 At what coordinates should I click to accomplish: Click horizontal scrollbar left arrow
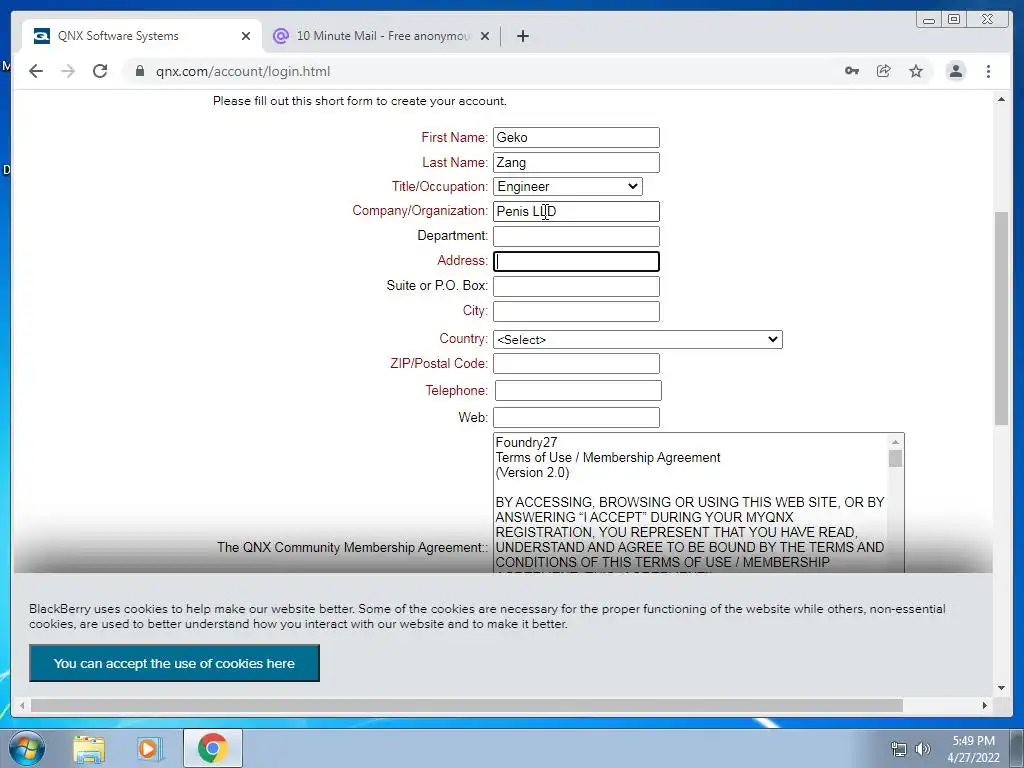pyautogui.click(x=22, y=705)
